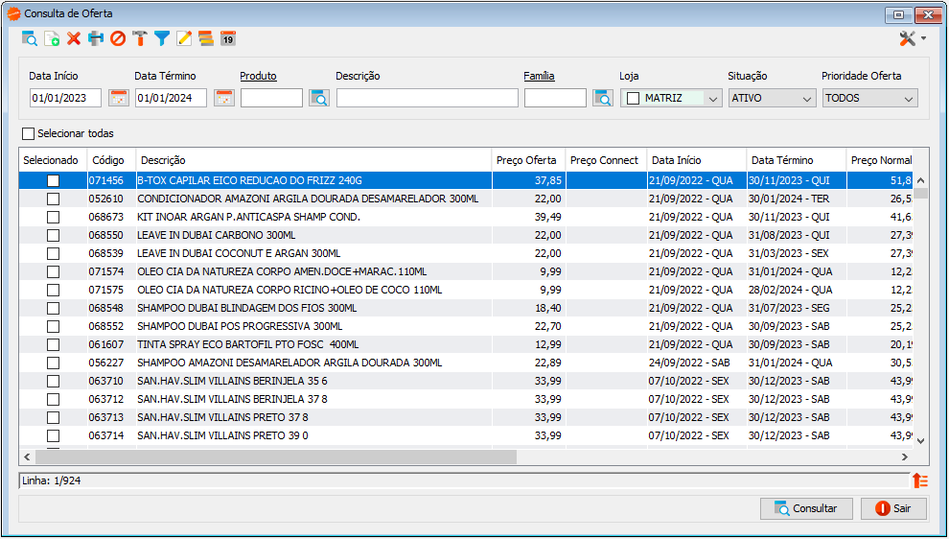The image size is (949, 539).
Task: Click the red X delete icon in toolbar
Action: 74,39
